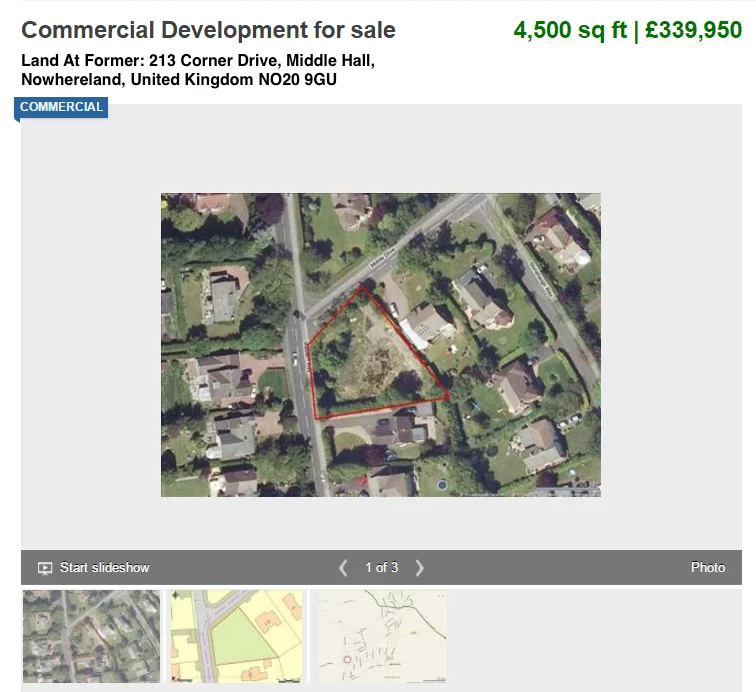
Task: Click the green plot in site plan thumbnail
Action: pyautogui.click(x=240, y=638)
